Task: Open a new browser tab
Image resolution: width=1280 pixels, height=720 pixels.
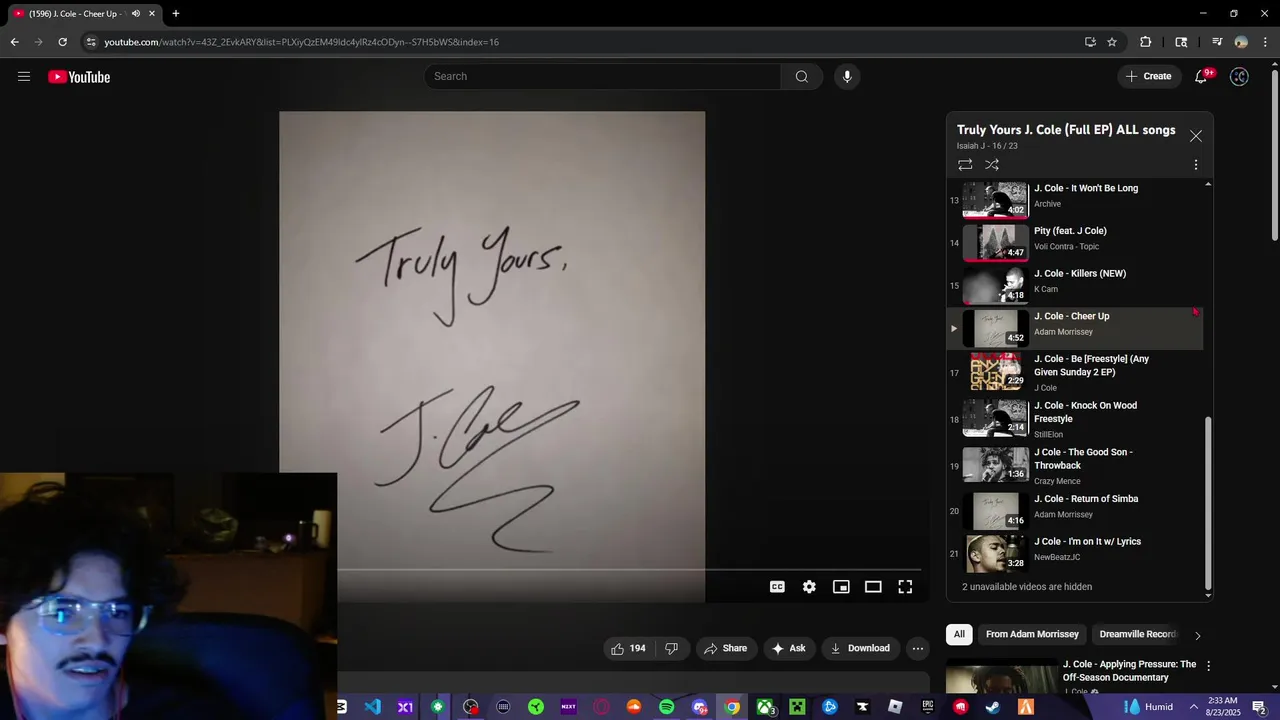Action: click(x=176, y=14)
